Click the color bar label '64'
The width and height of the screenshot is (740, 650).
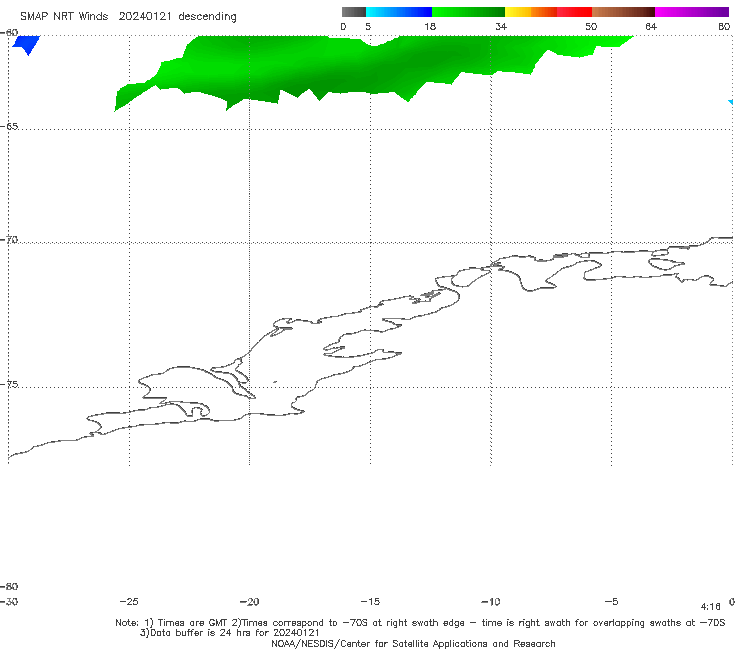(x=651, y=27)
